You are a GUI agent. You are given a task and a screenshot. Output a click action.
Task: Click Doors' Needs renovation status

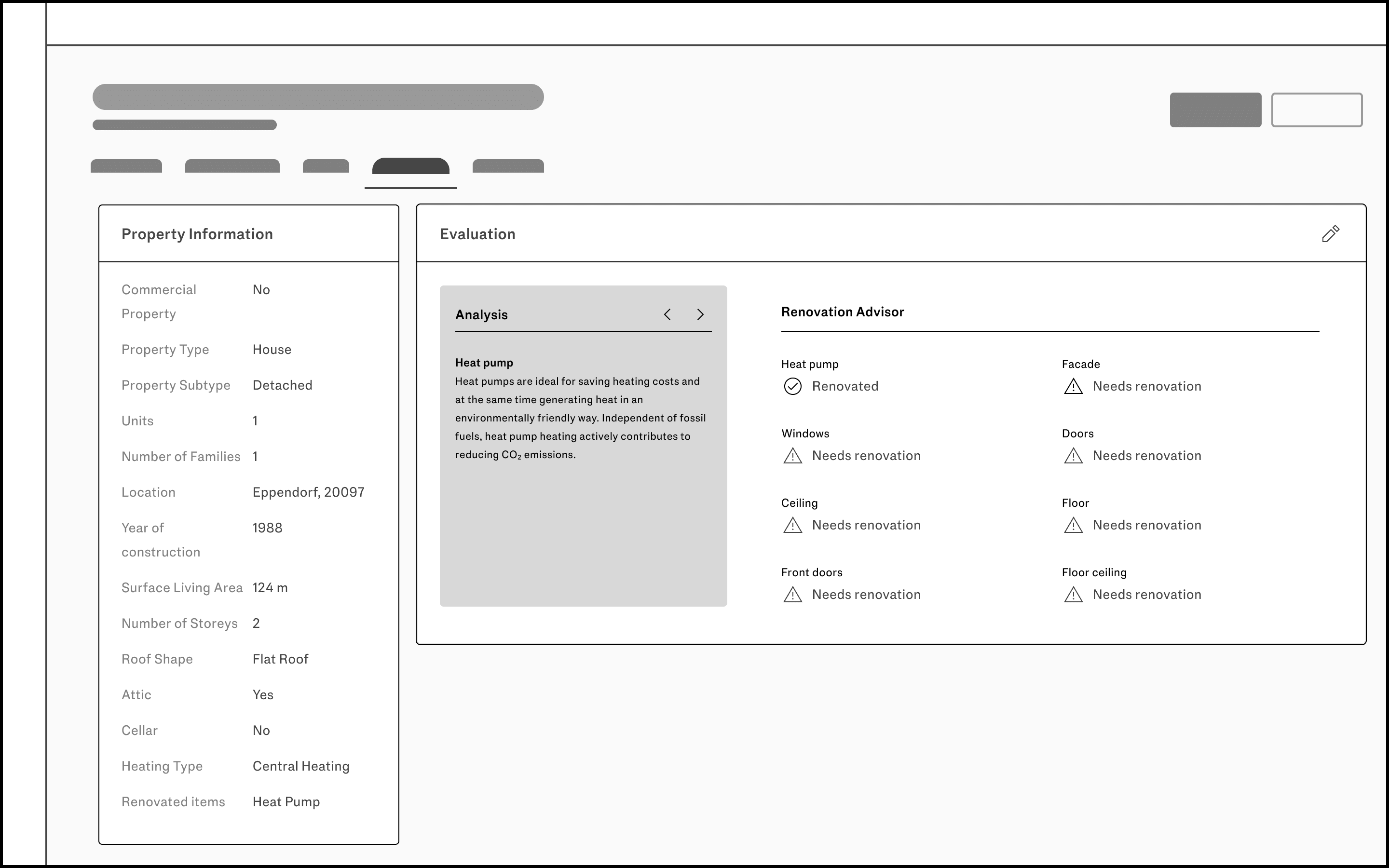1147,456
